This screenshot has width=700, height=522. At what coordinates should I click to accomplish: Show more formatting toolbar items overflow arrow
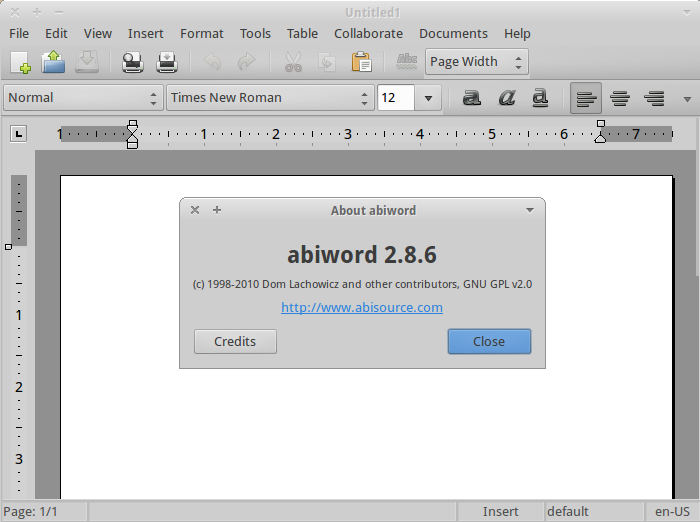pyautogui.click(x=688, y=99)
